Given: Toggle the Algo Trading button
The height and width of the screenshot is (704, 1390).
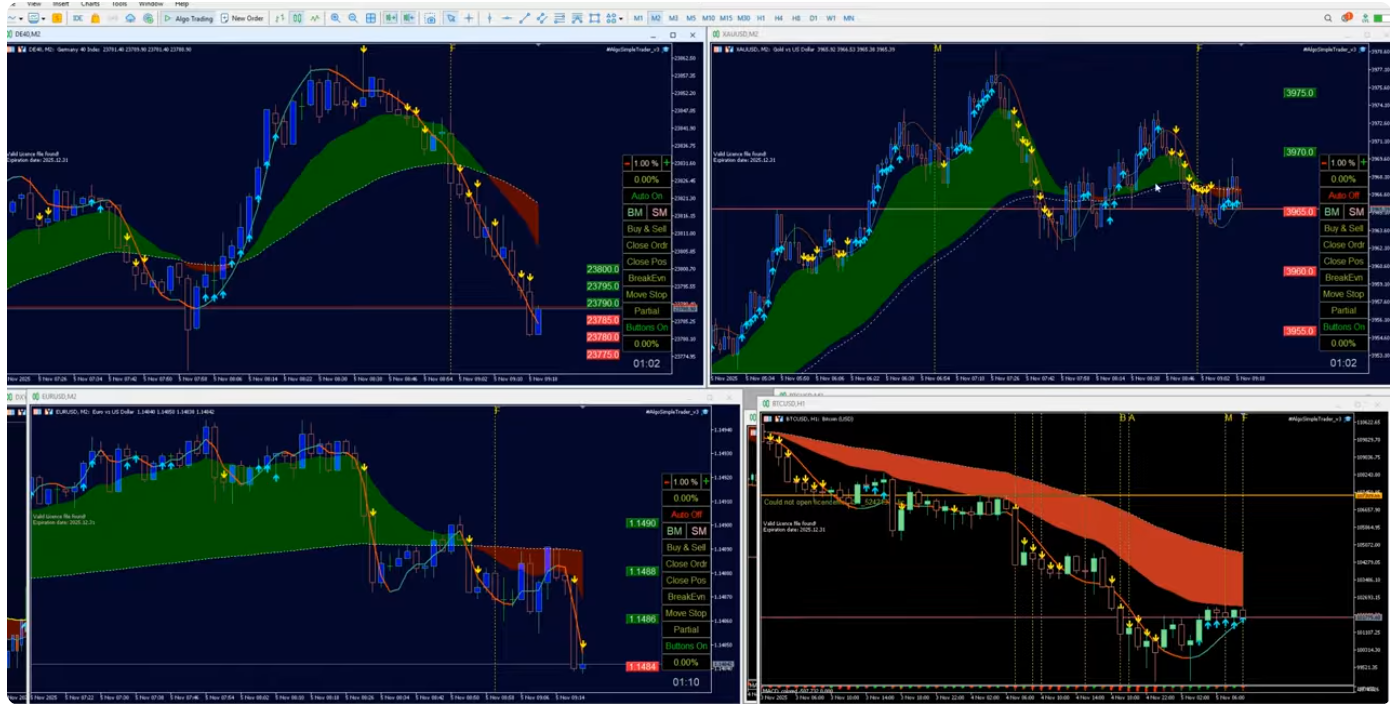Looking at the screenshot, I should pos(188,18).
